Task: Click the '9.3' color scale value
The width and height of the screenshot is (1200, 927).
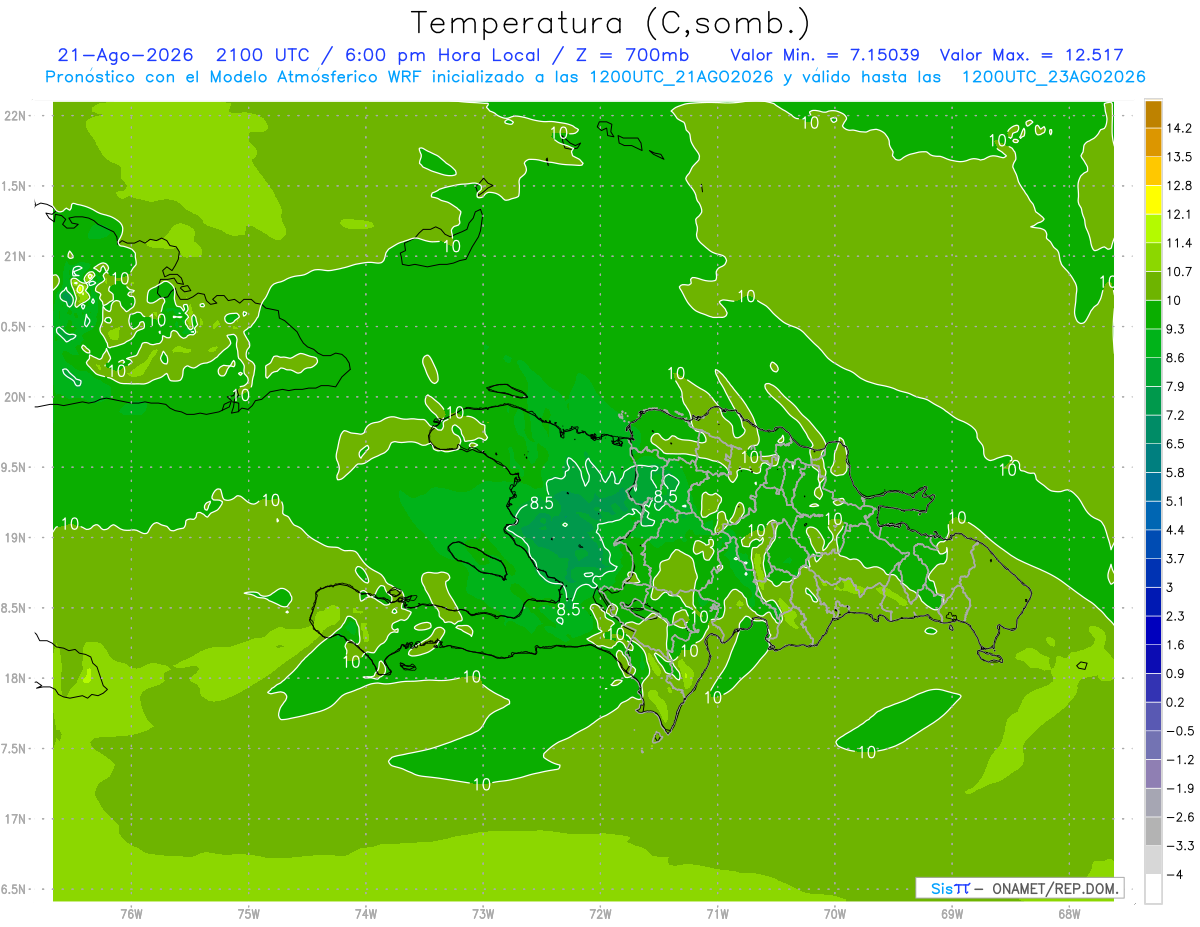Action: click(1176, 329)
